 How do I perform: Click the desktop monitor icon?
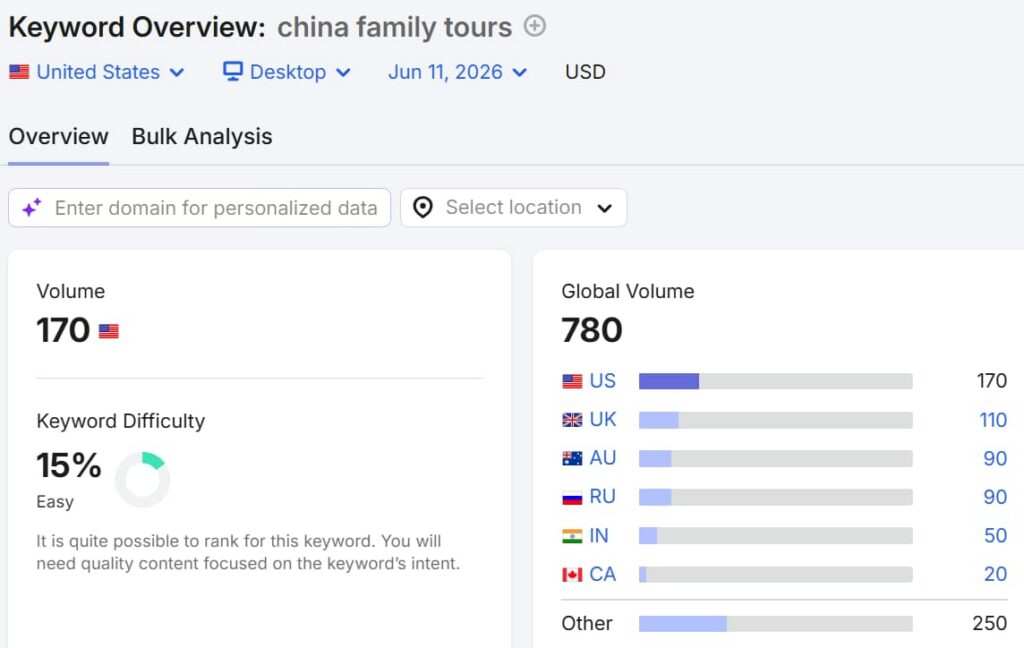coord(232,71)
